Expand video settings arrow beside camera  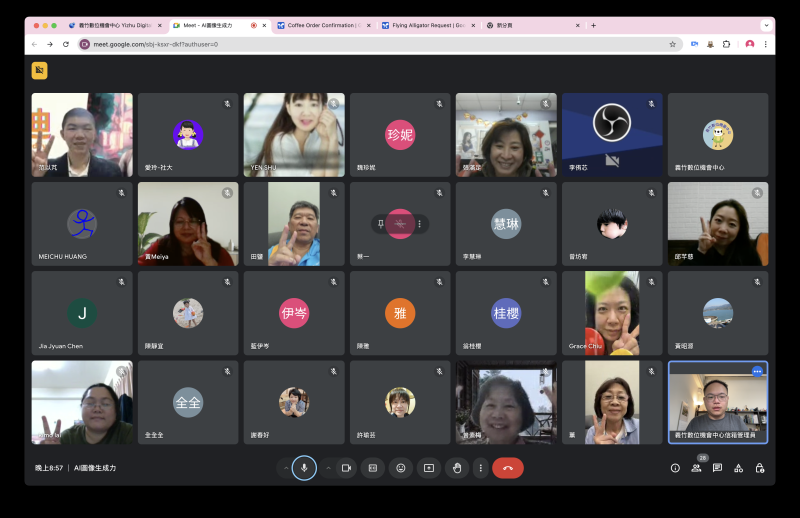coord(328,467)
